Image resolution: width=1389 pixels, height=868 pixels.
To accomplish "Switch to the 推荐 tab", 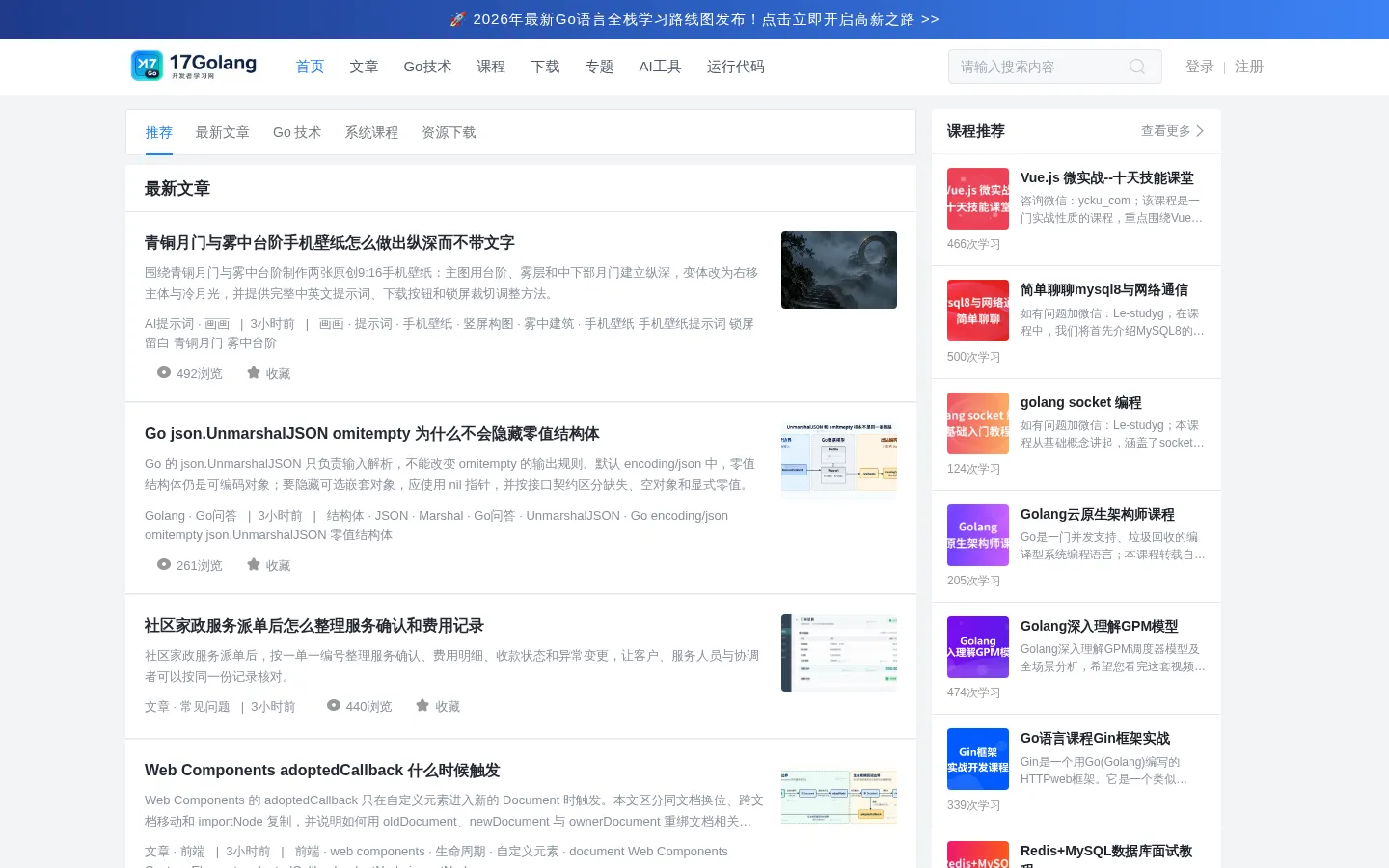I will 159,132.
